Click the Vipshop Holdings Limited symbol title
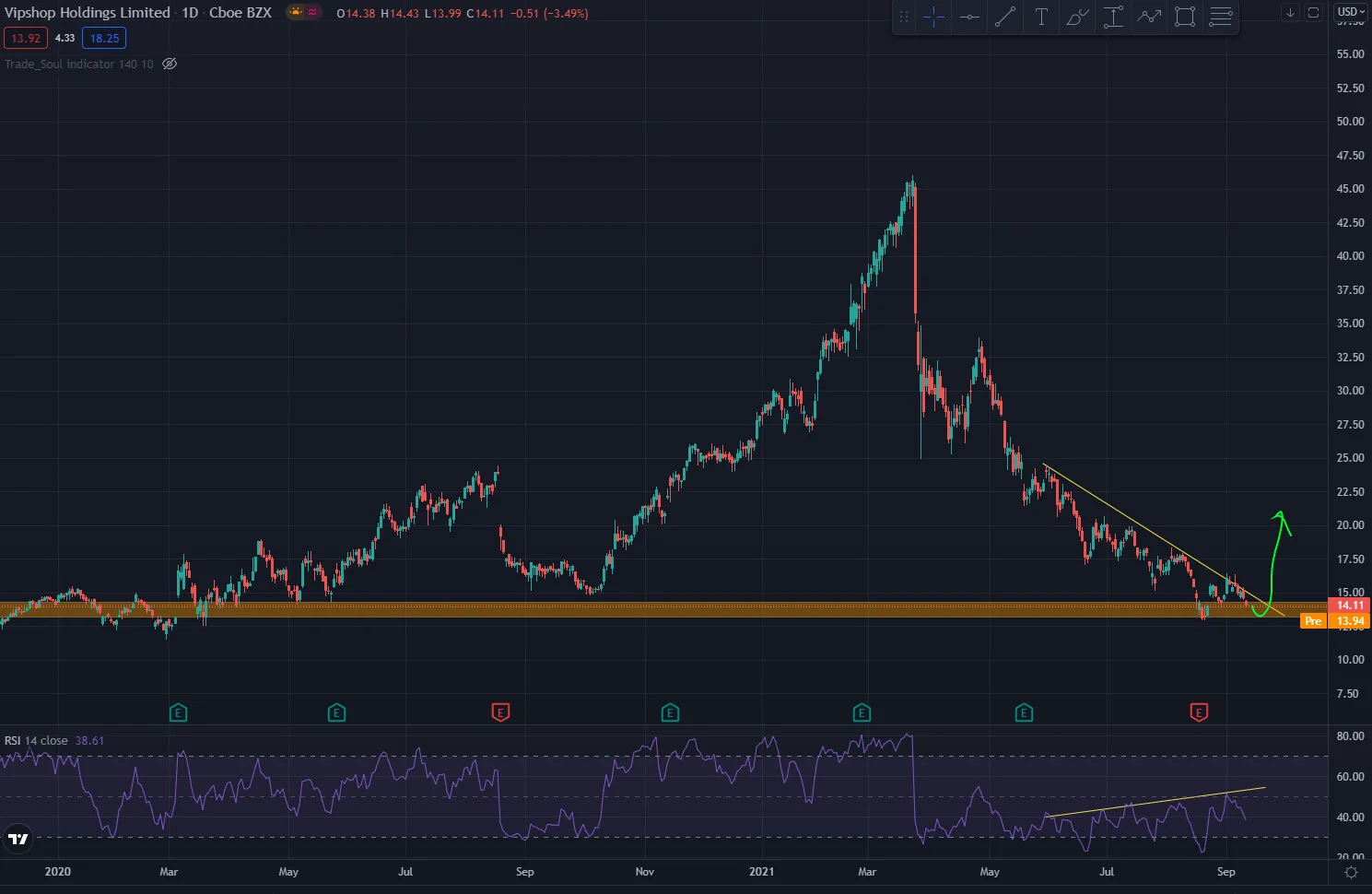1372x894 pixels. point(88,13)
